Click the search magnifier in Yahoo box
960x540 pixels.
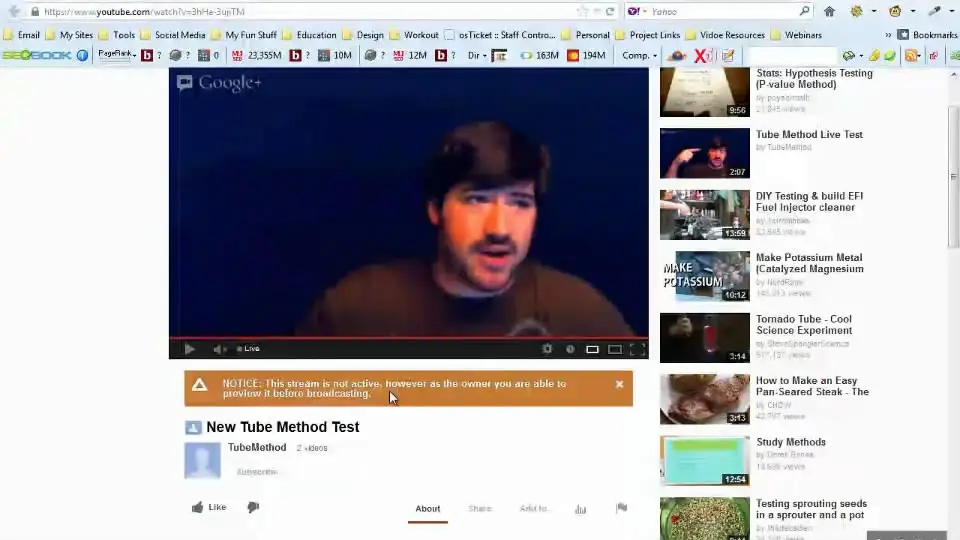(804, 11)
